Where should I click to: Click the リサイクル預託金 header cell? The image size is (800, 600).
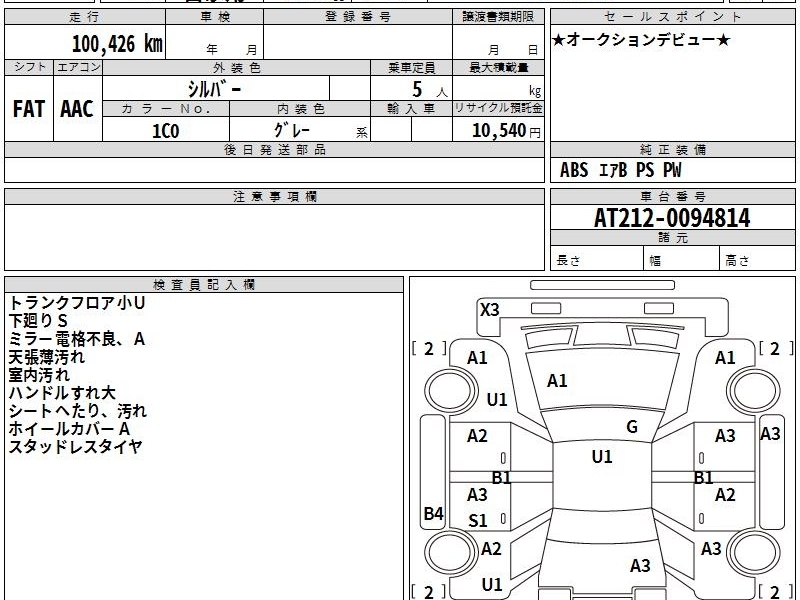[x=498, y=108]
